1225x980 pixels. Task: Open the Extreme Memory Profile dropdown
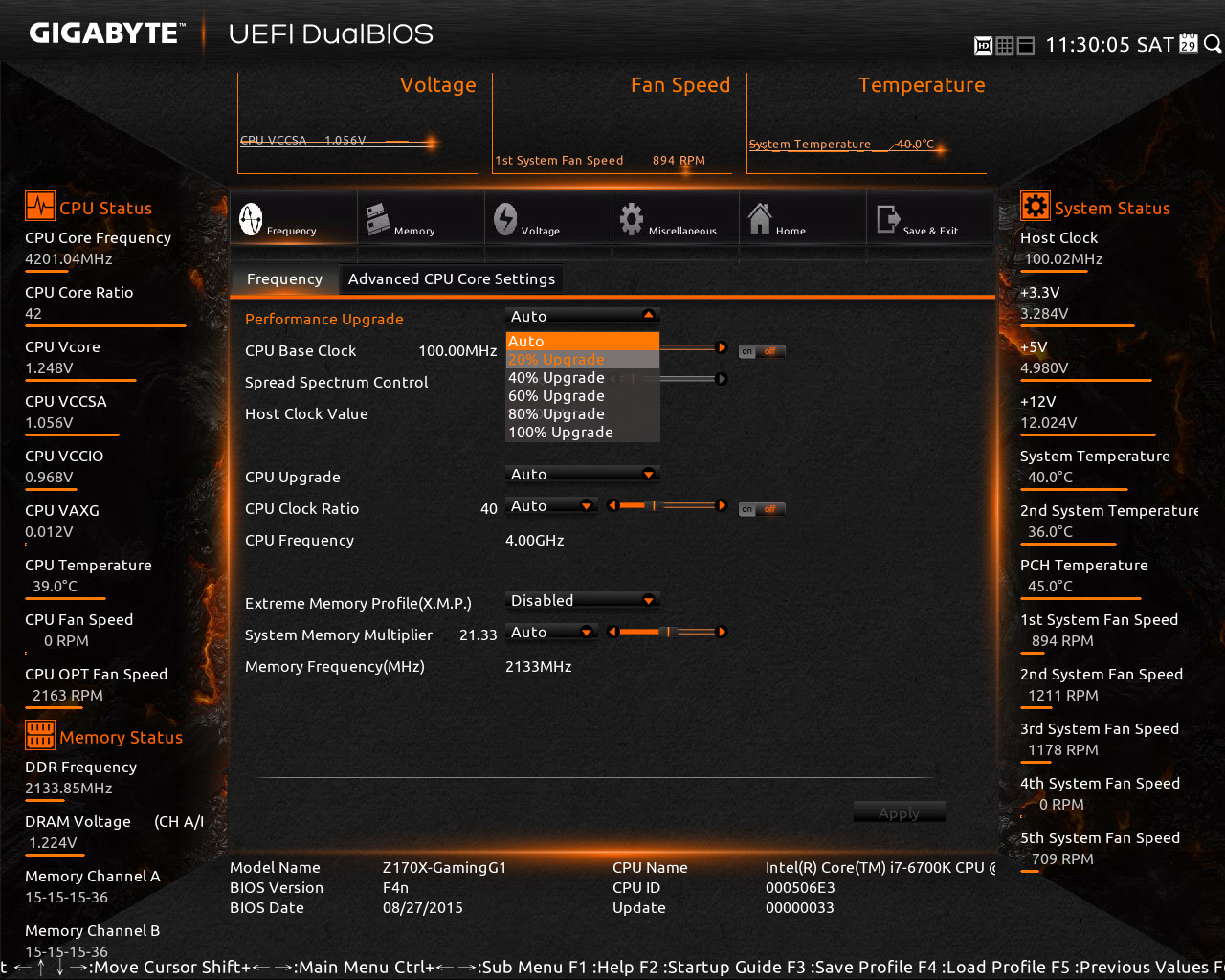(x=583, y=600)
